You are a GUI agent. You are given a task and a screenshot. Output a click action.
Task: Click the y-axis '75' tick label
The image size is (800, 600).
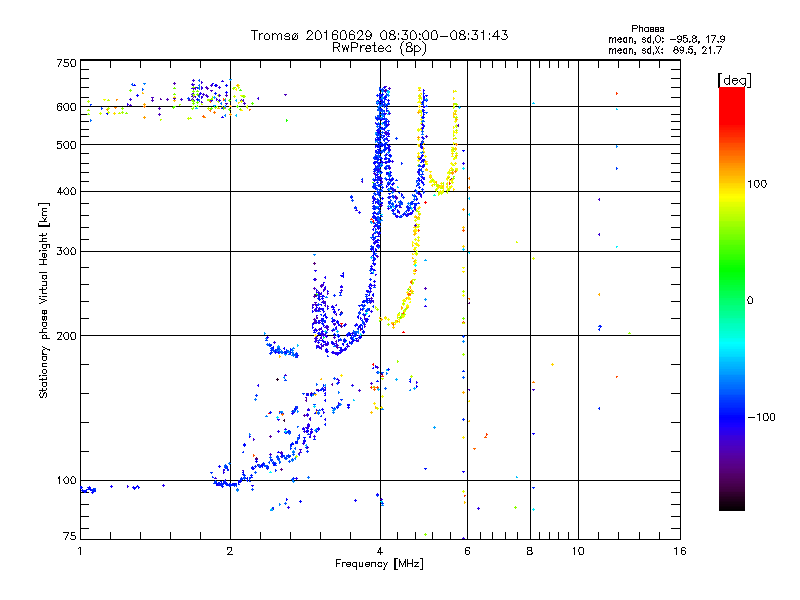click(x=70, y=536)
